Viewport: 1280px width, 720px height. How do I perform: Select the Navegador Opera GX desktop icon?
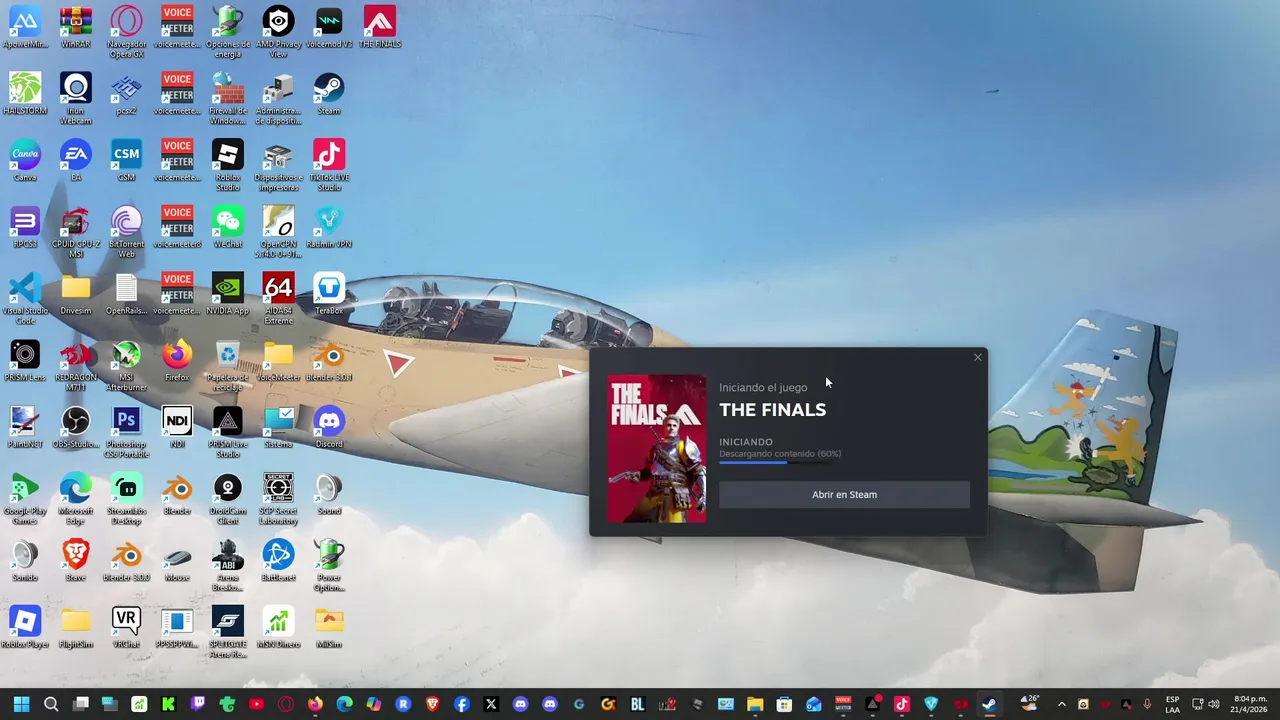coord(126,32)
